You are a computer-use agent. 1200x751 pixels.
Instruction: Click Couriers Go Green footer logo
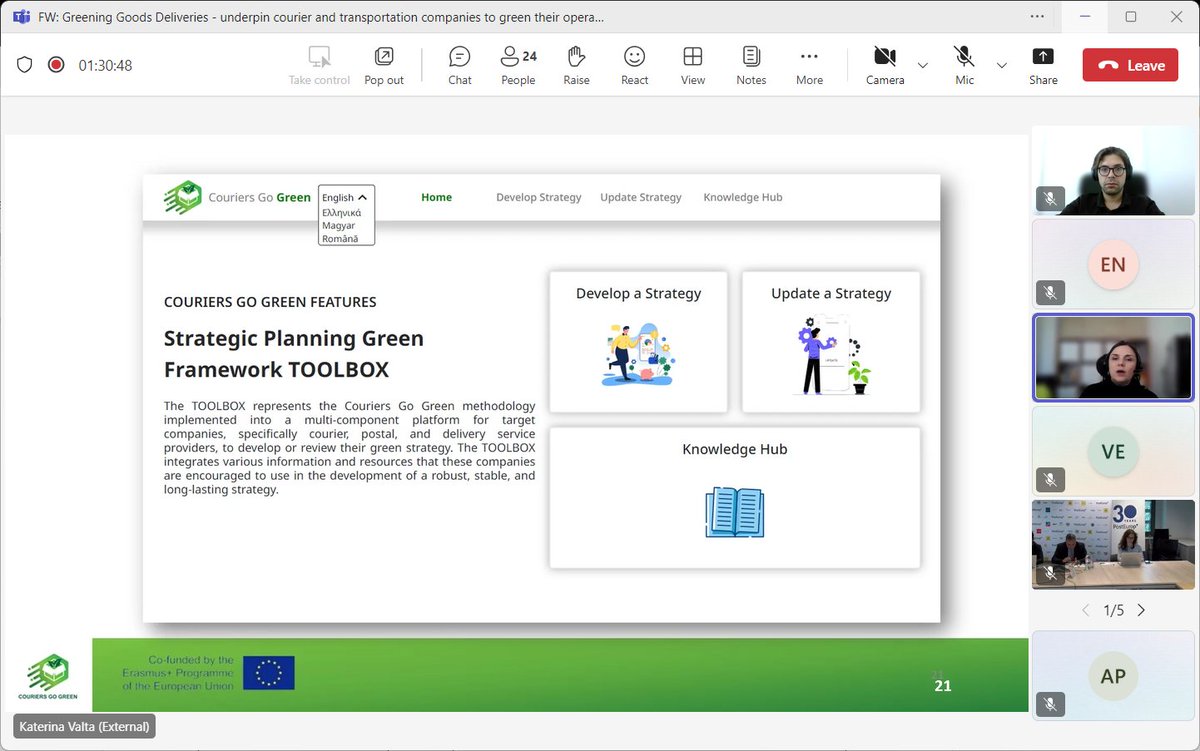point(48,678)
